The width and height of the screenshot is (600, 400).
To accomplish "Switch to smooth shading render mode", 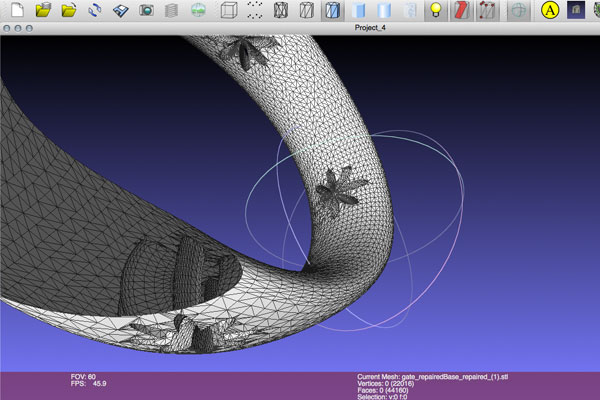I will point(384,10).
